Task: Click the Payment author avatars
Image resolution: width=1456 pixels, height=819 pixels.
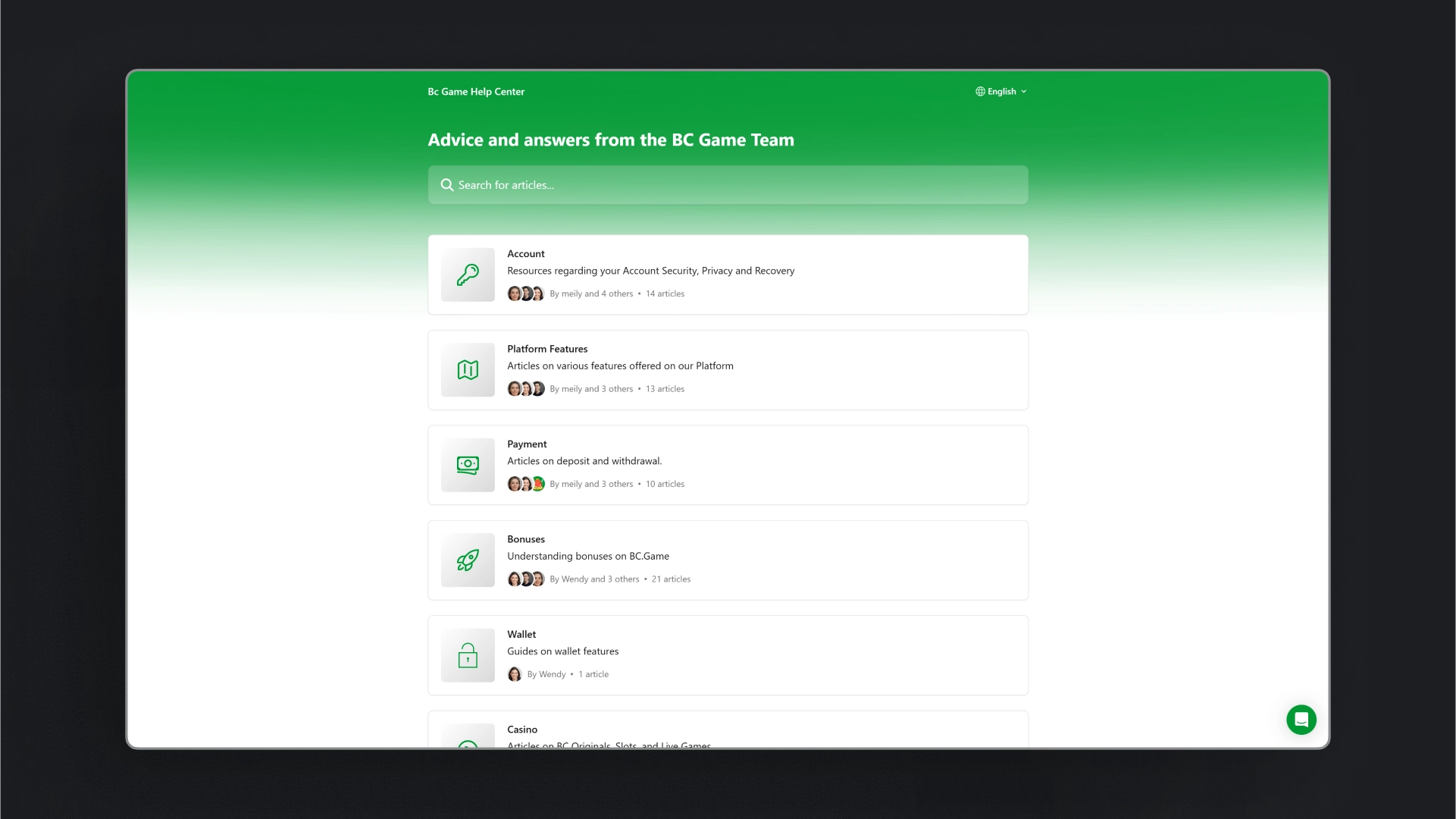Action: click(526, 484)
